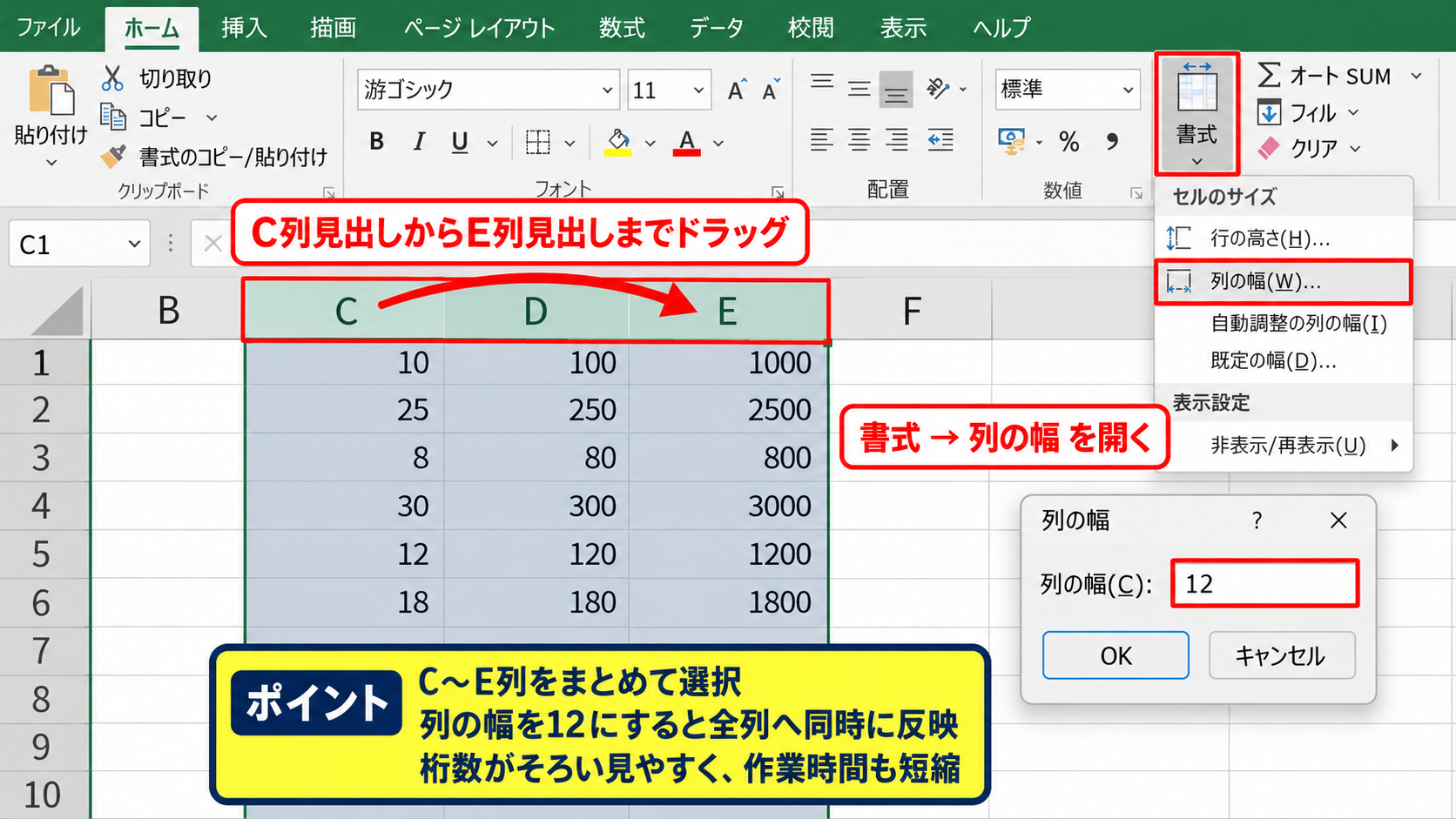
Task: Choose 行の高さ(H)... from the menu
Action: click(1283, 238)
